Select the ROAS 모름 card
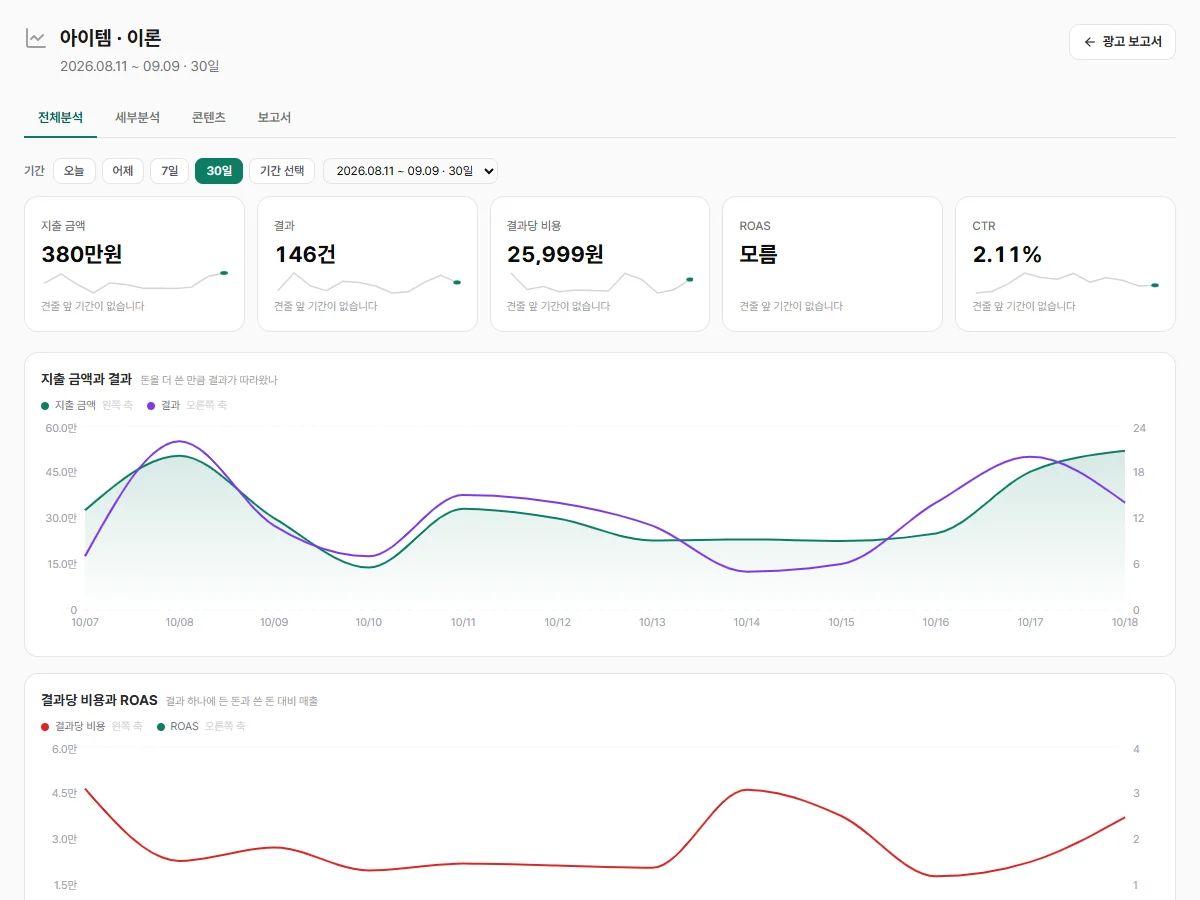1200x900 pixels. coord(832,264)
